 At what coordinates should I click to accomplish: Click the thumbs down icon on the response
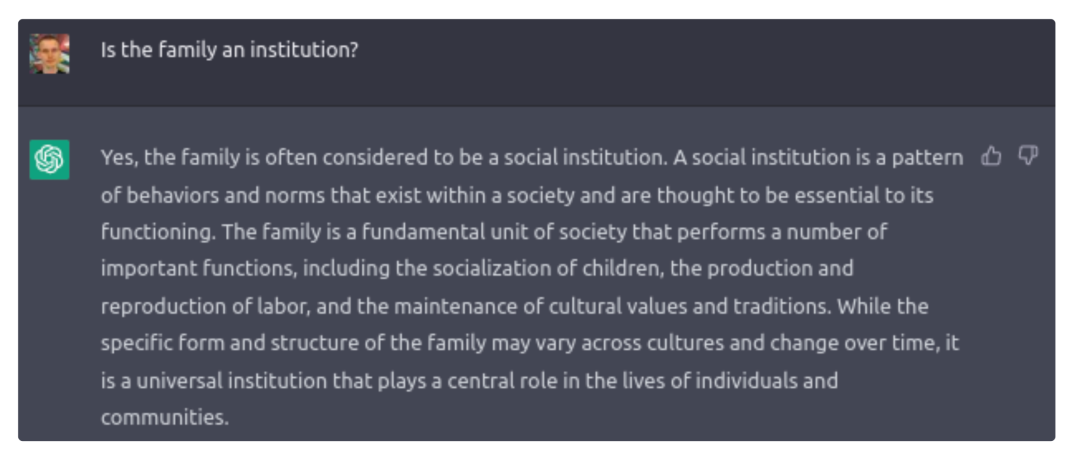(1028, 156)
